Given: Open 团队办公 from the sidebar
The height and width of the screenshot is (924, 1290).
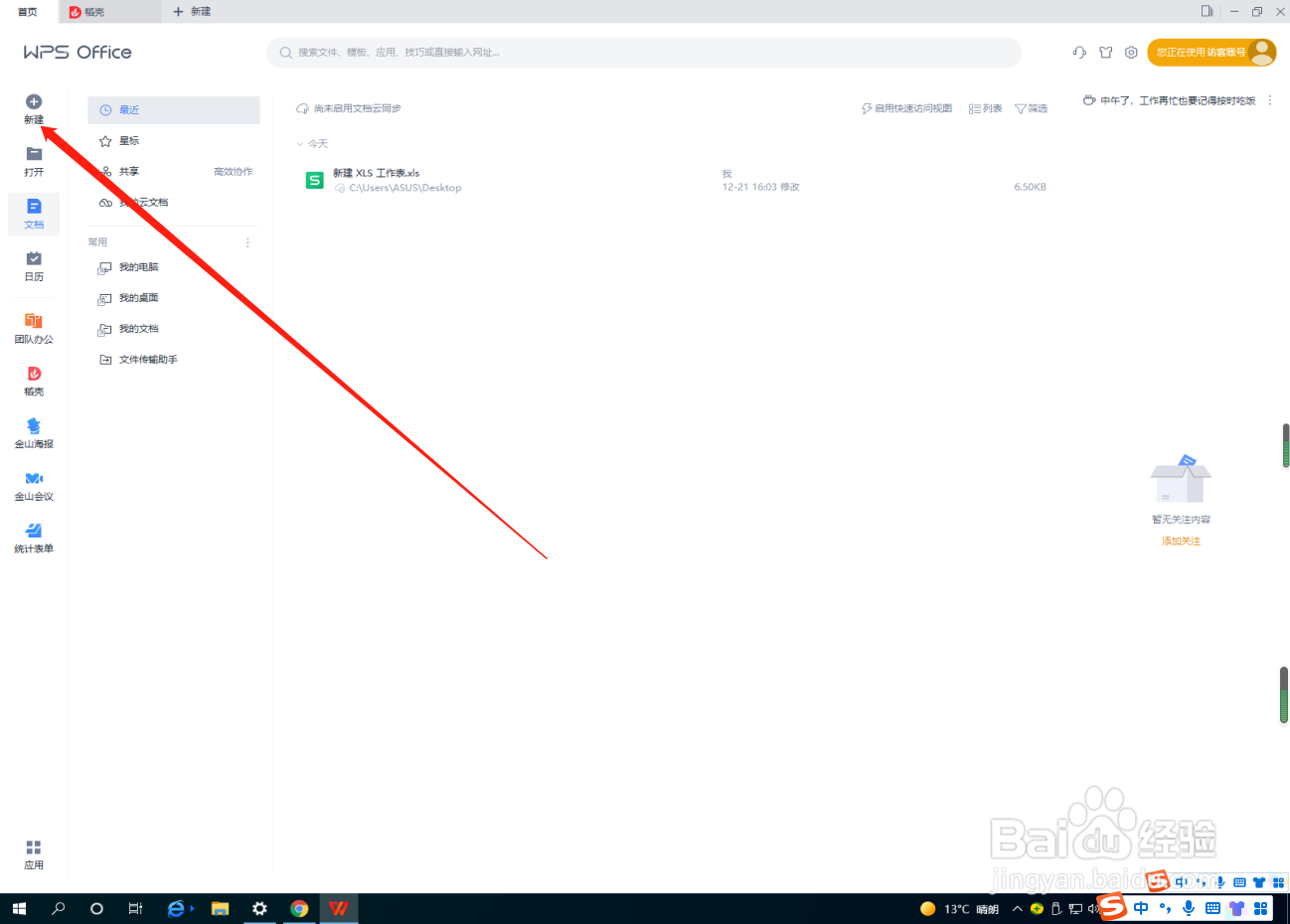Looking at the screenshot, I should coord(33,328).
